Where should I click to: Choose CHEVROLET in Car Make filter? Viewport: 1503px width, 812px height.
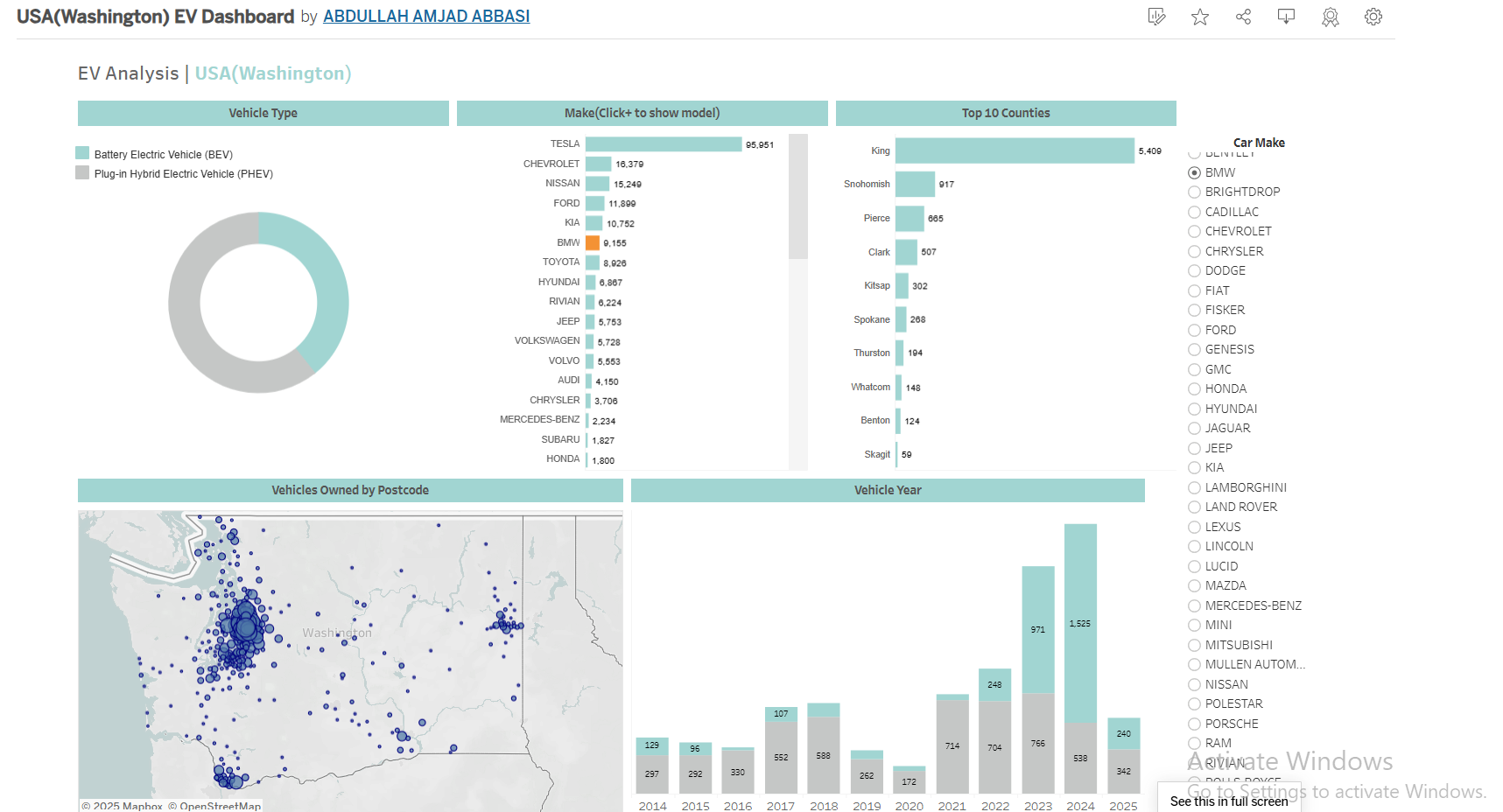(1194, 231)
